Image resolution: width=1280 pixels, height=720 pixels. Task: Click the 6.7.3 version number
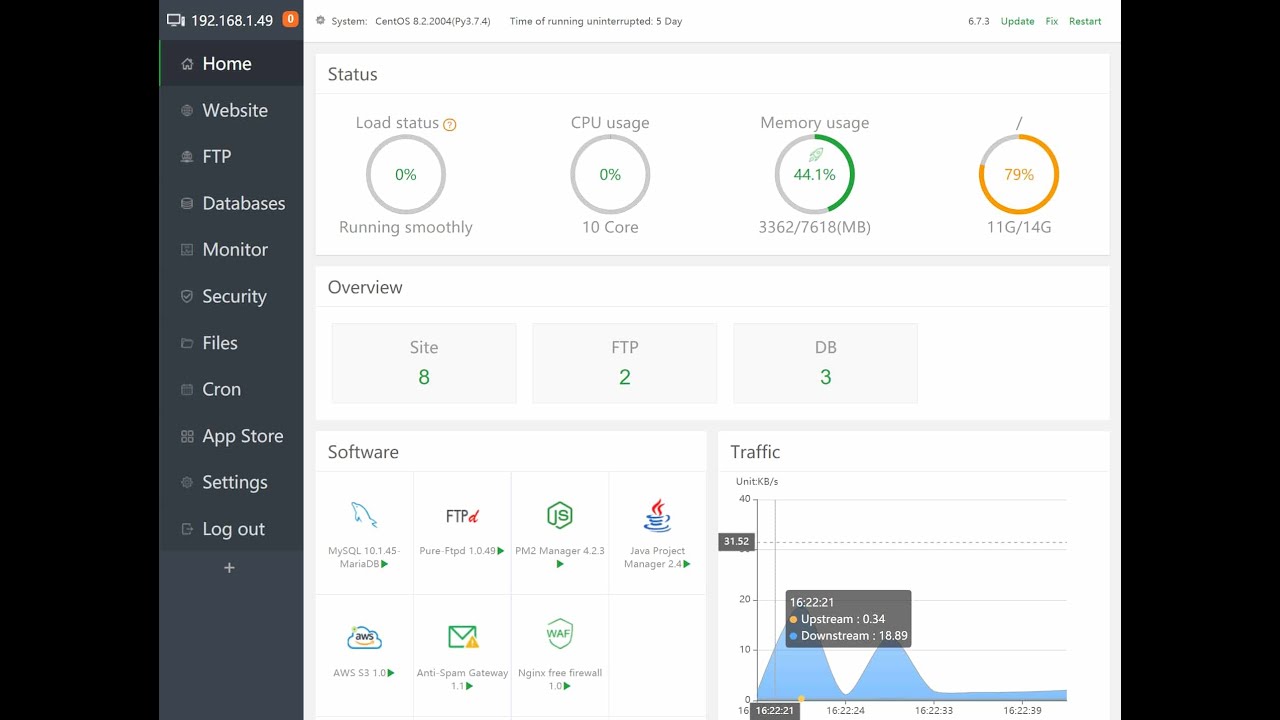(x=978, y=21)
